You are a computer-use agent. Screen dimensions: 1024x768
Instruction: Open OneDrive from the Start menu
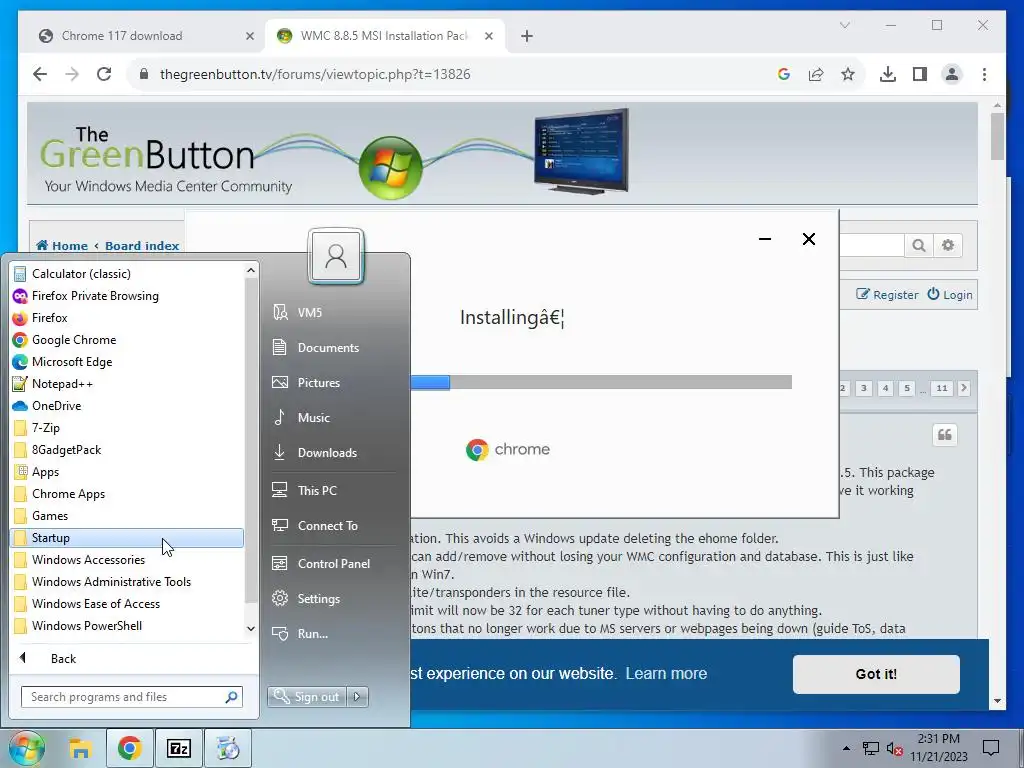point(127,406)
